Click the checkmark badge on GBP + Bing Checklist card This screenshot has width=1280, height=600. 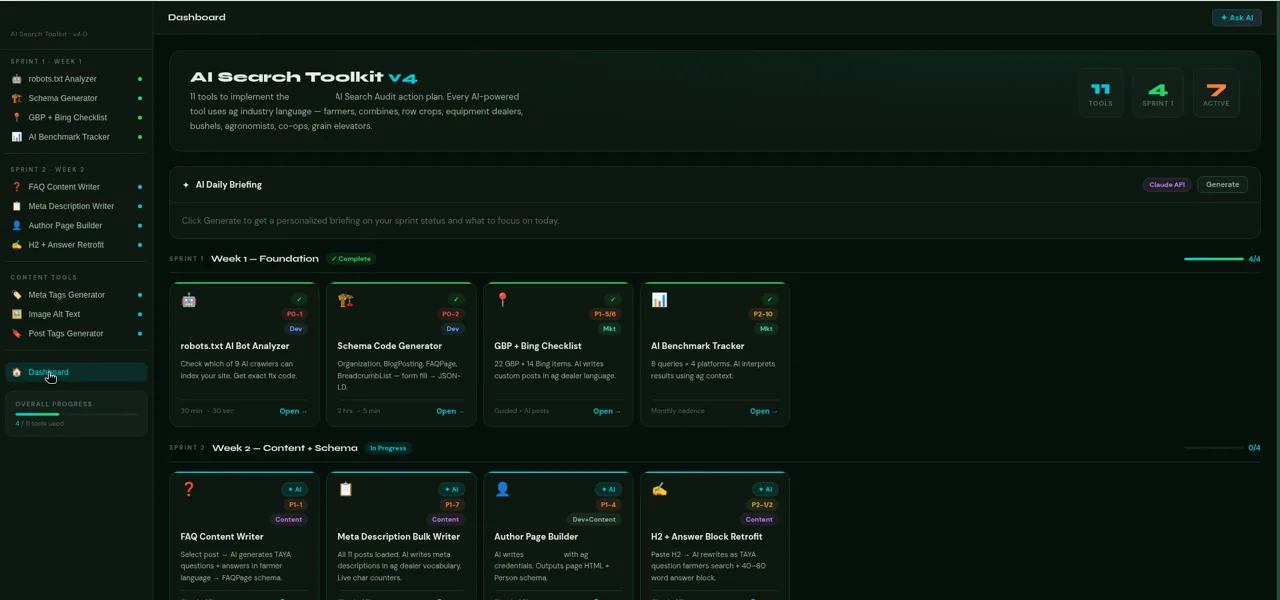click(x=613, y=299)
